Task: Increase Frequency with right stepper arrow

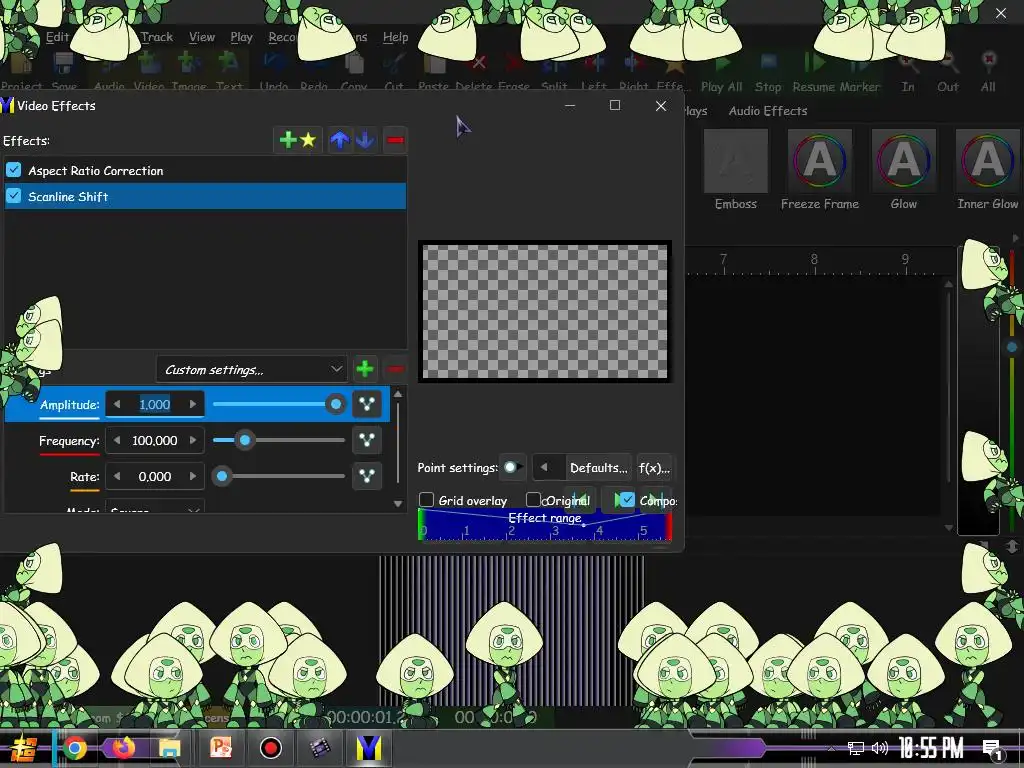Action: [193, 440]
